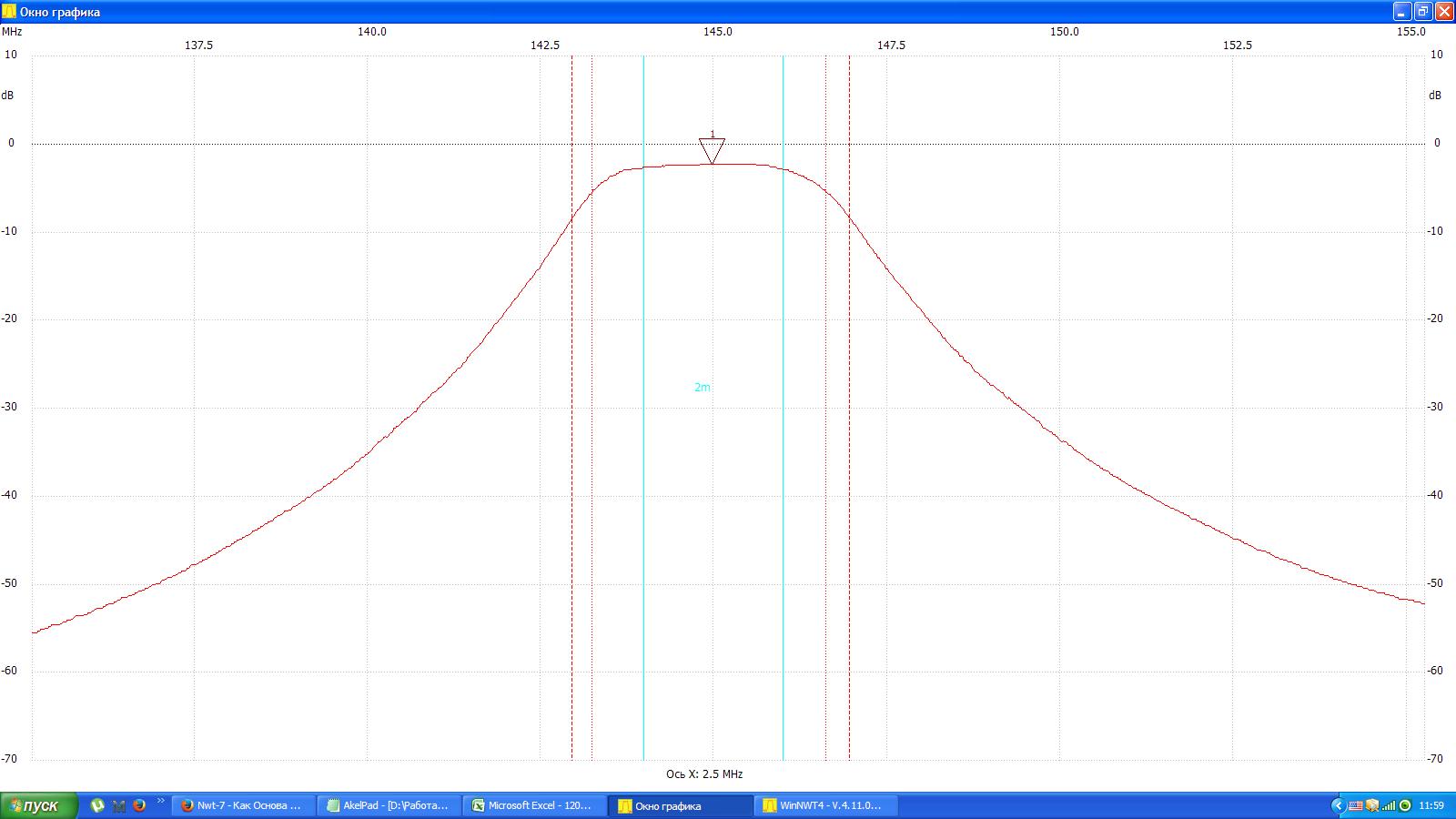This screenshot has height=819, width=1456.
Task: Switch to the Nwt-7 Firefox taskbar window
Action: 243,805
